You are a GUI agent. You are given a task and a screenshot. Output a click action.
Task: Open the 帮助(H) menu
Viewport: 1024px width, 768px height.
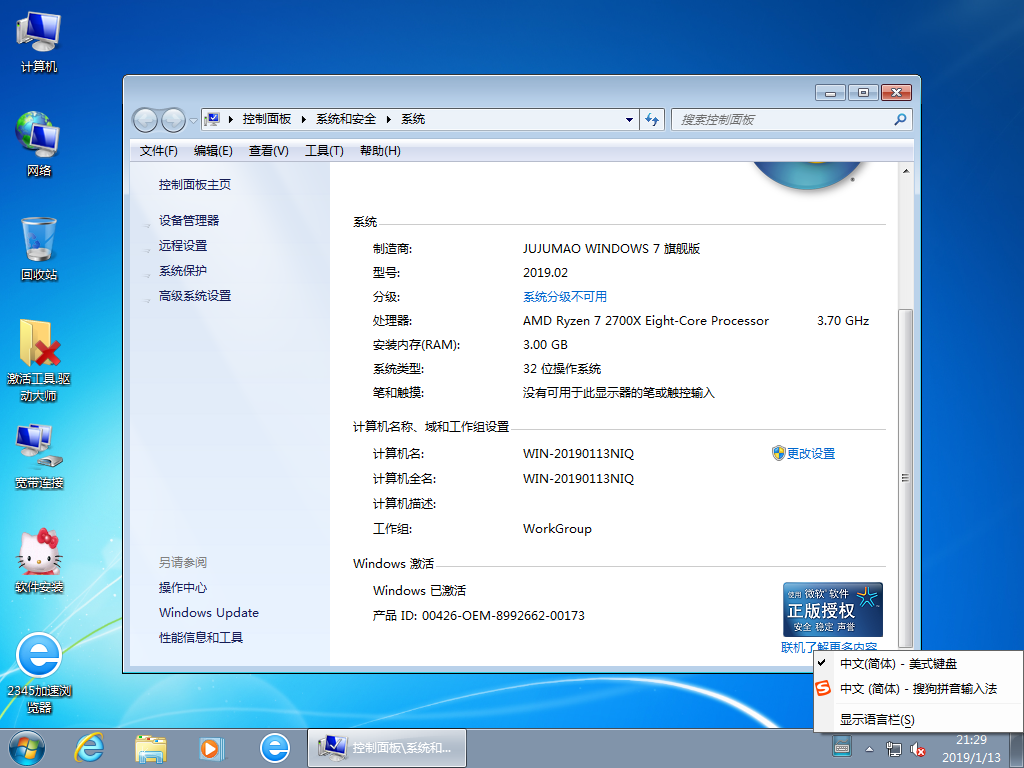click(380, 151)
